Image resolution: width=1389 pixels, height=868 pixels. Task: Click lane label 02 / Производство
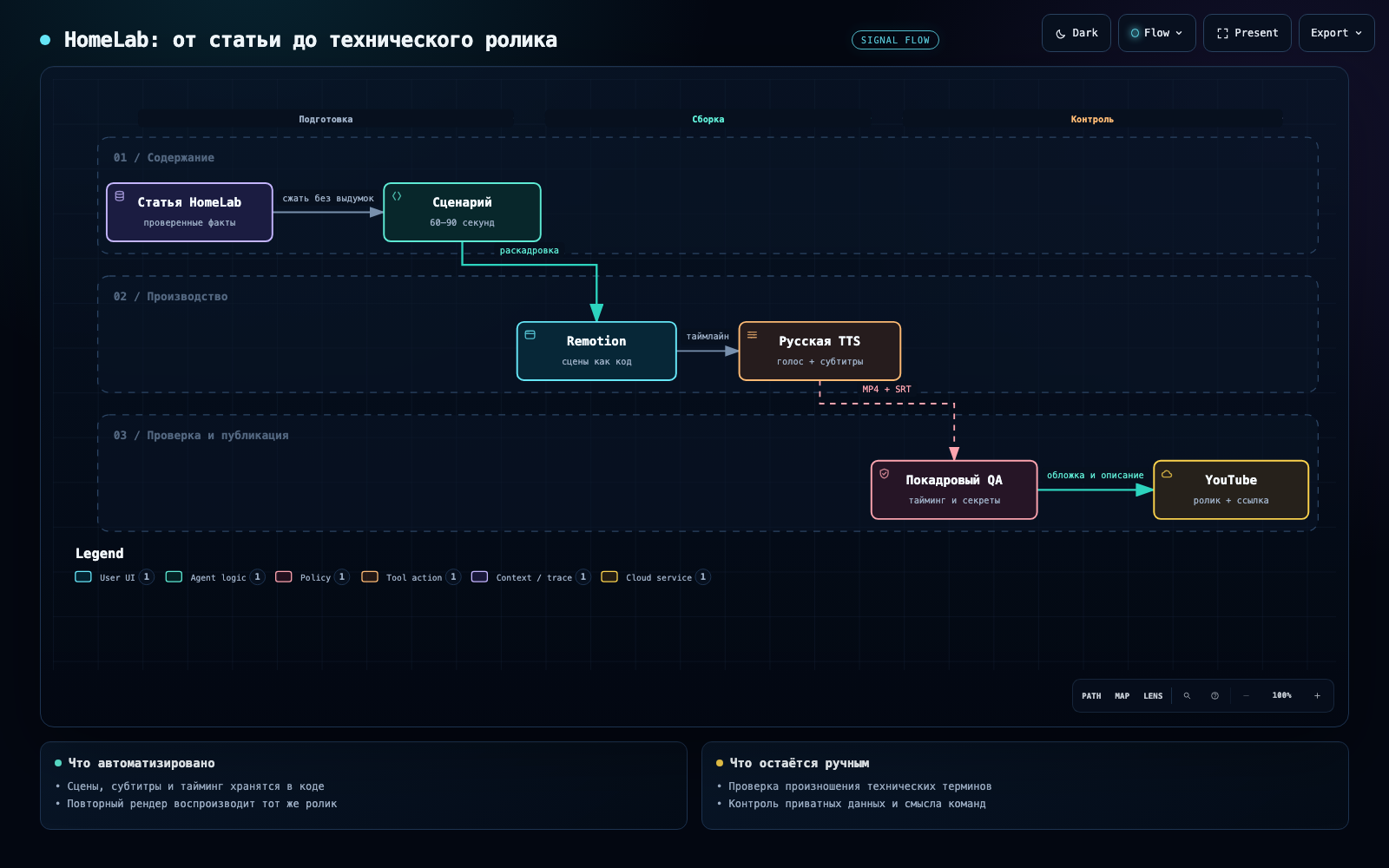coord(171,297)
